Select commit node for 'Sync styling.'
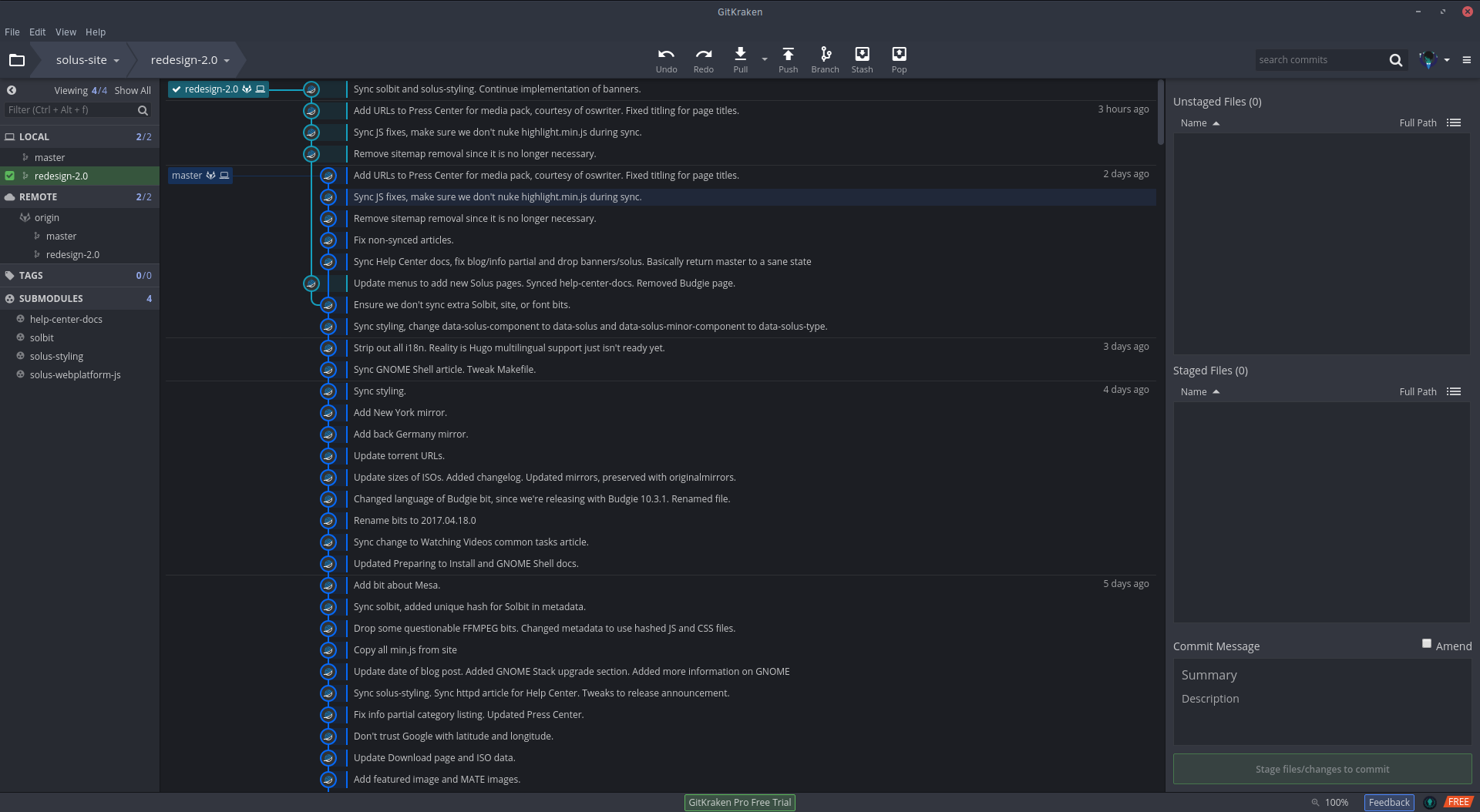The image size is (1480, 812). coord(328,391)
